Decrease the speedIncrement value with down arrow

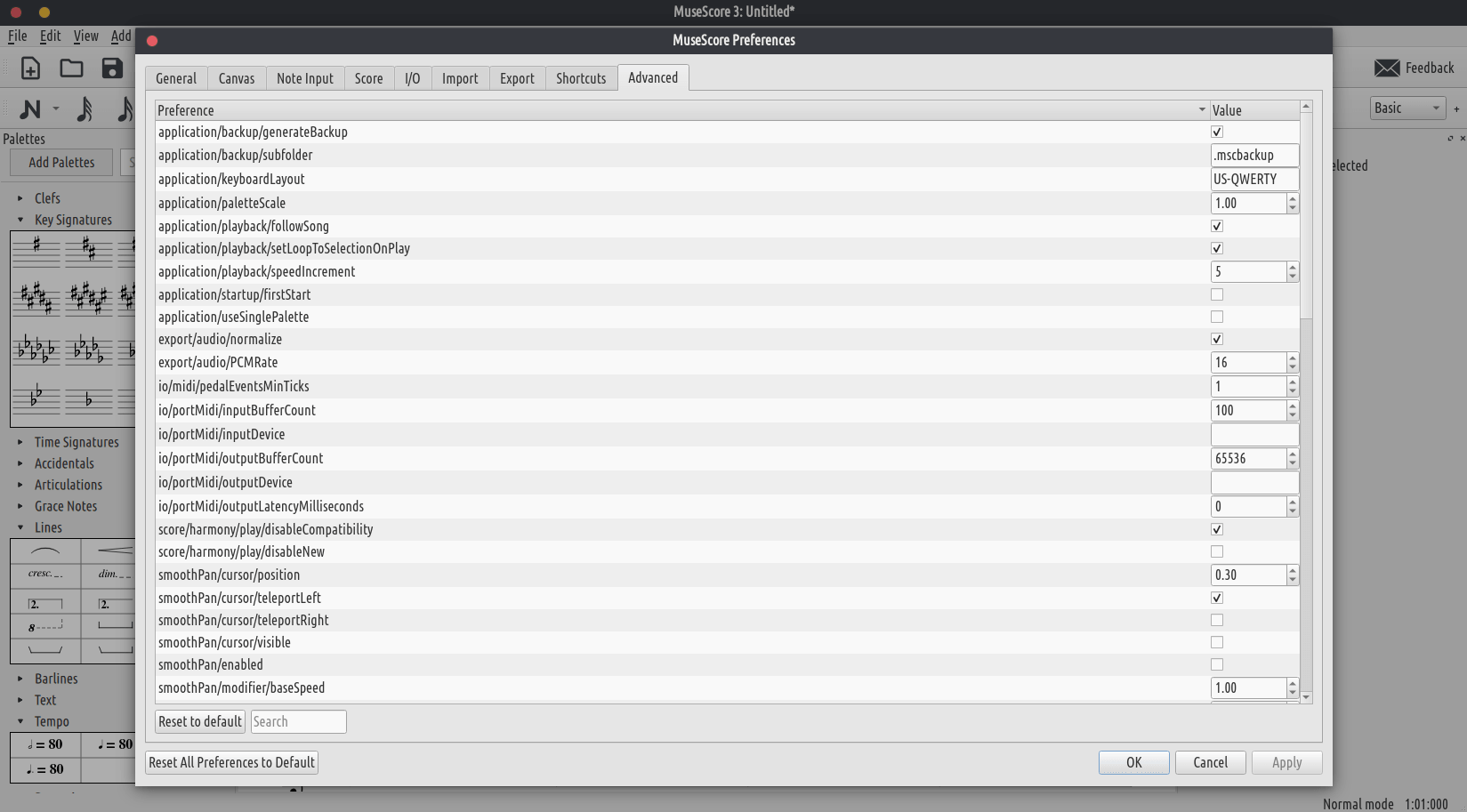(1293, 277)
